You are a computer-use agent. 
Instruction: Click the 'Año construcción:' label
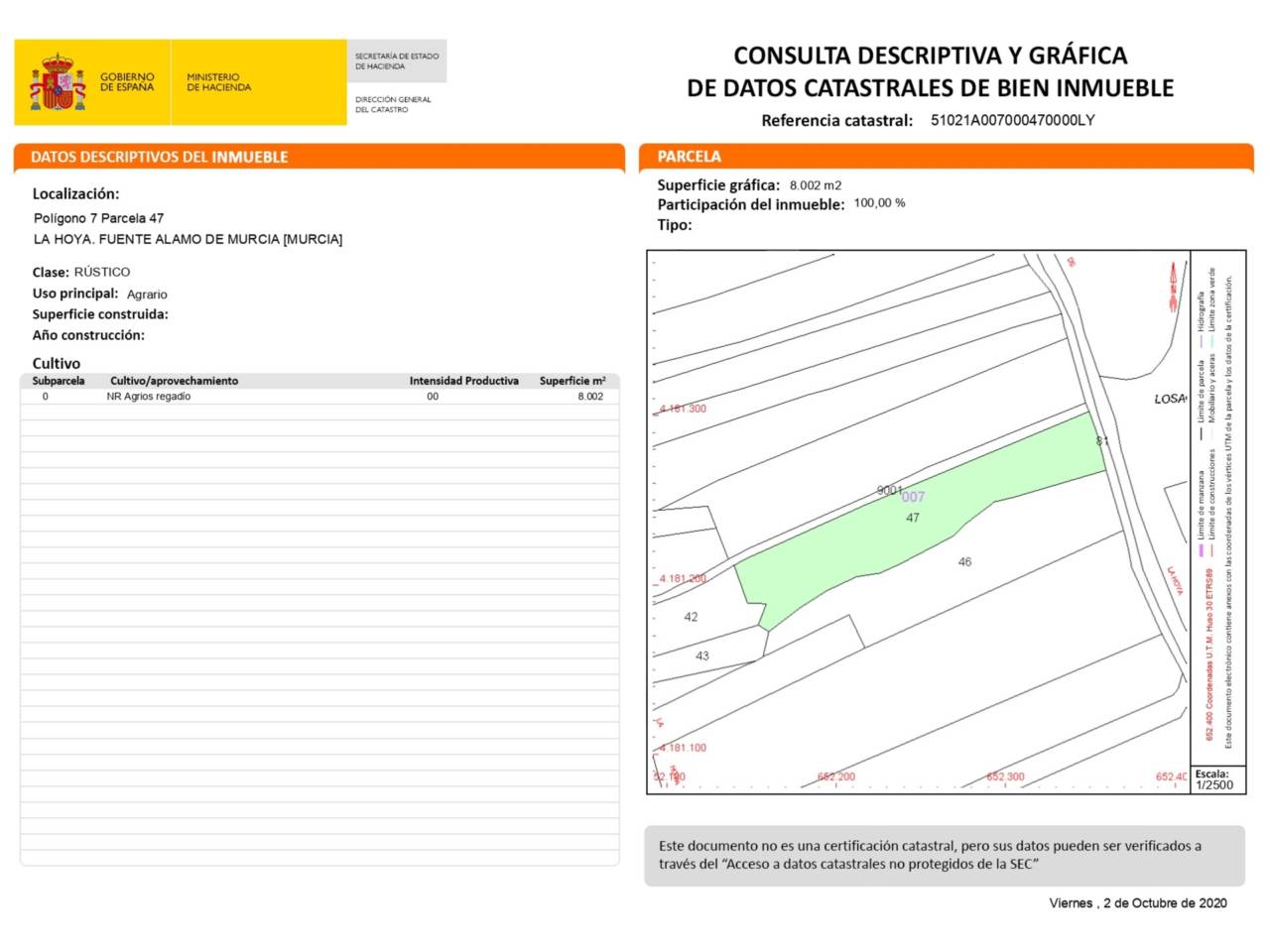[x=88, y=335]
